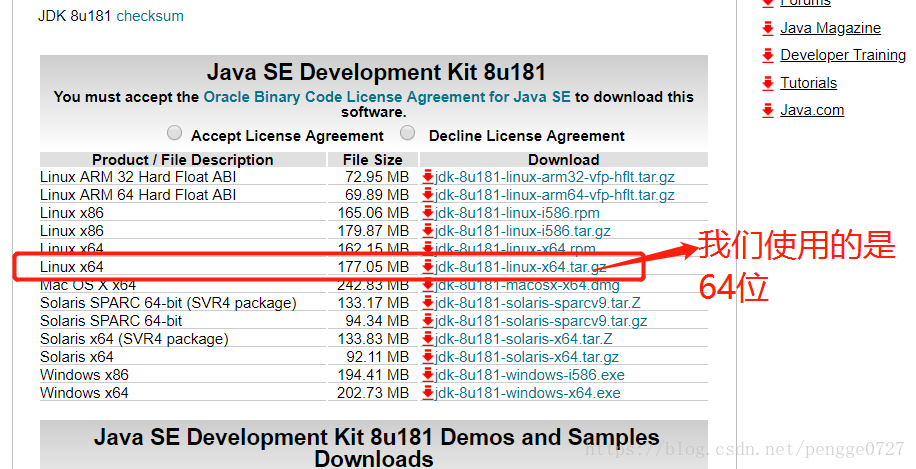Image resolution: width=916 pixels, height=469 pixels.
Task: Click download arrow icon beside jdk-8u181-solaris-sparcv9.tar.Z
Action: pyautogui.click(x=428, y=303)
